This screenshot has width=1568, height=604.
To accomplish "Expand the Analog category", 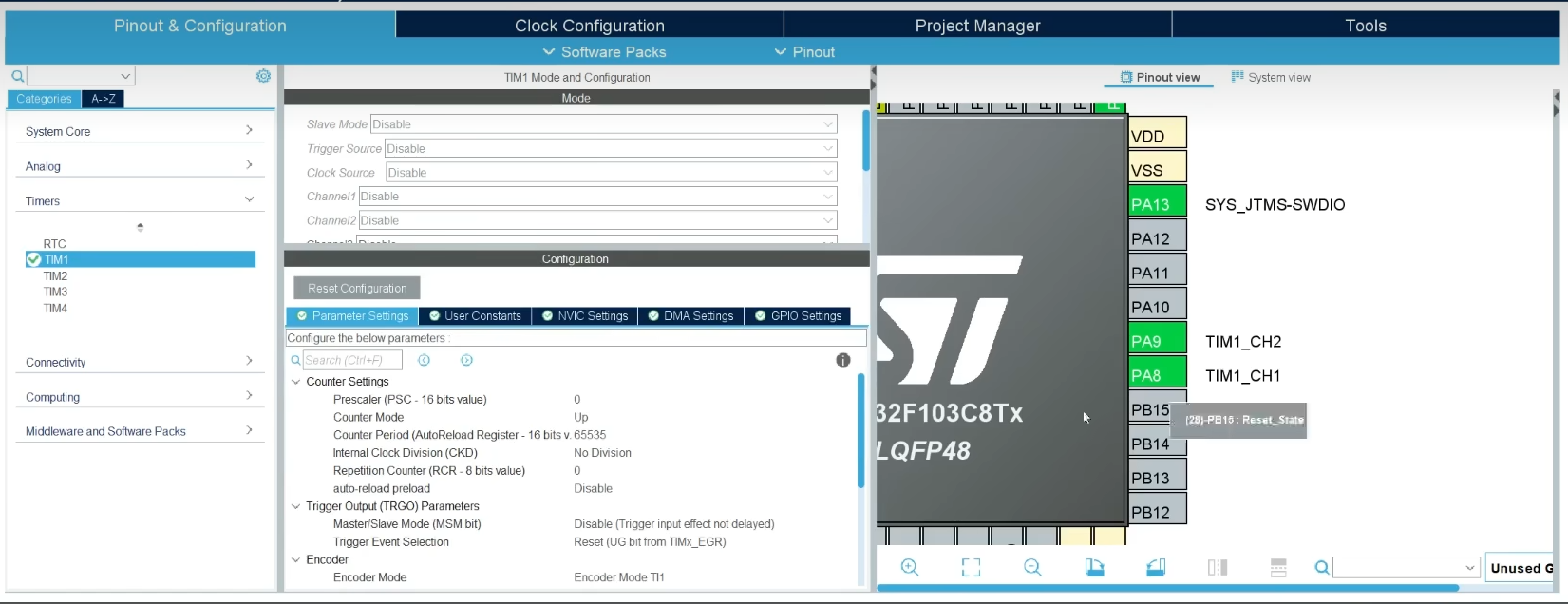I will tap(140, 166).
